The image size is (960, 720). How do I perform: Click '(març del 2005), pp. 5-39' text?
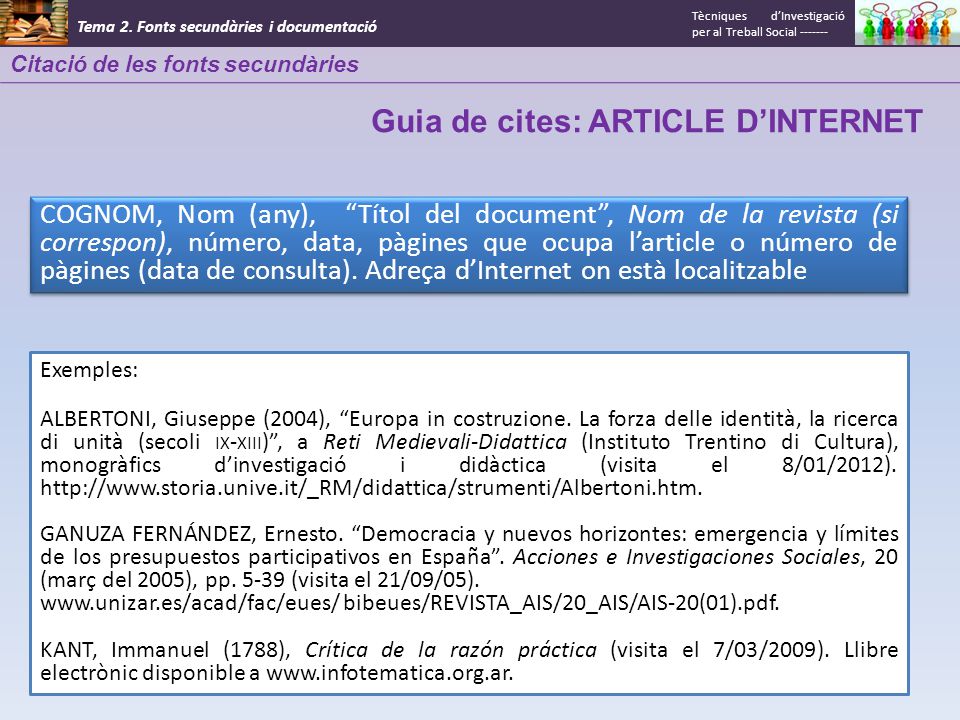point(162,580)
